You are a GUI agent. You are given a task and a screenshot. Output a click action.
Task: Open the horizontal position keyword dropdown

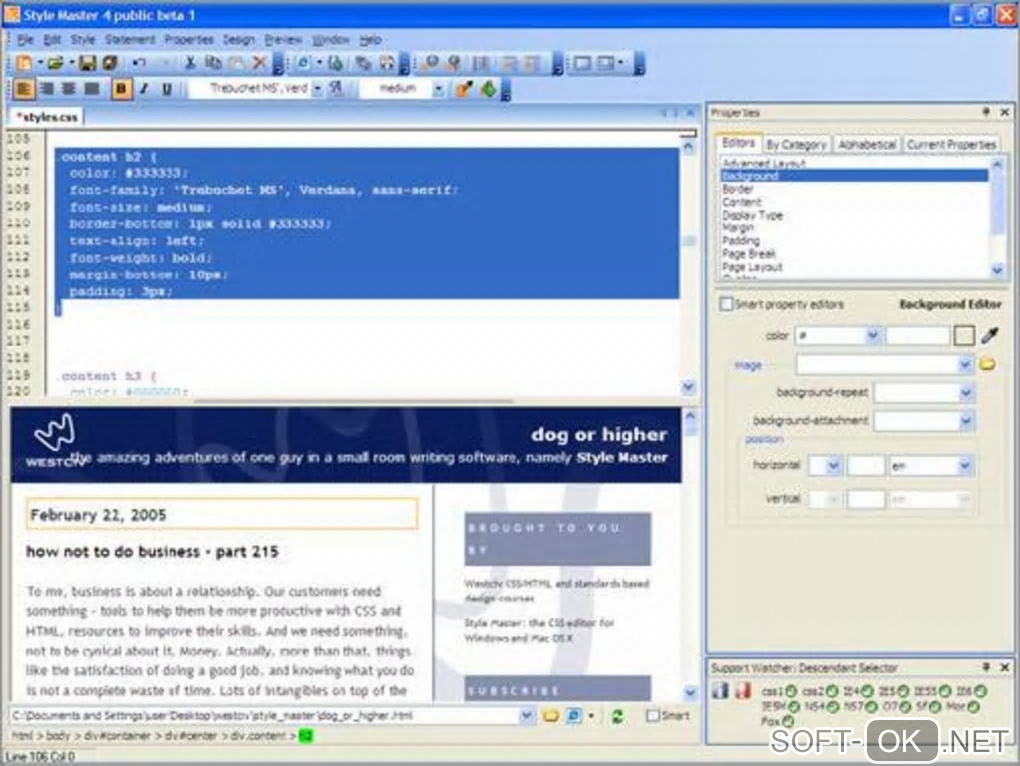point(833,466)
